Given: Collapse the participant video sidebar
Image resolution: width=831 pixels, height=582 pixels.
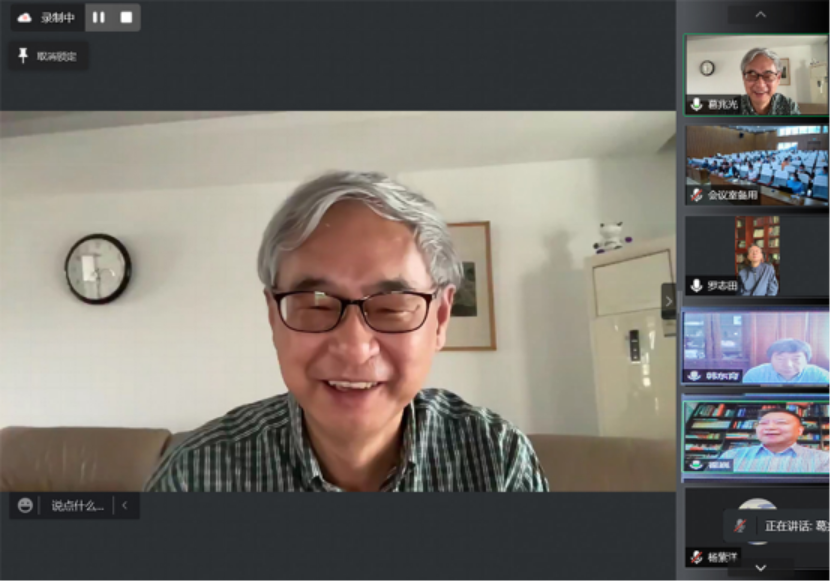Looking at the screenshot, I should coord(668,301).
